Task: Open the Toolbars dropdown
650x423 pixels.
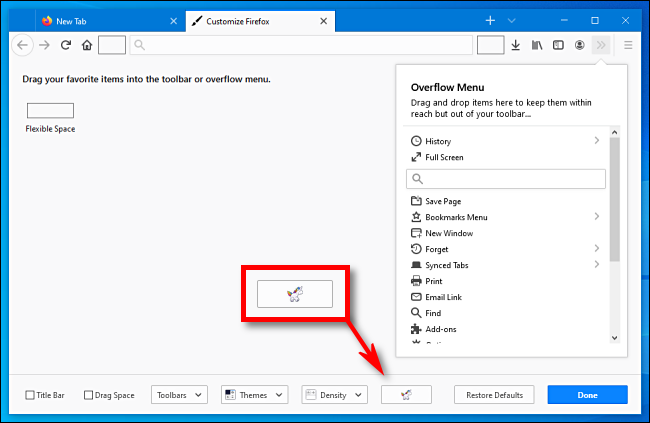Action: [x=179, y=395]
